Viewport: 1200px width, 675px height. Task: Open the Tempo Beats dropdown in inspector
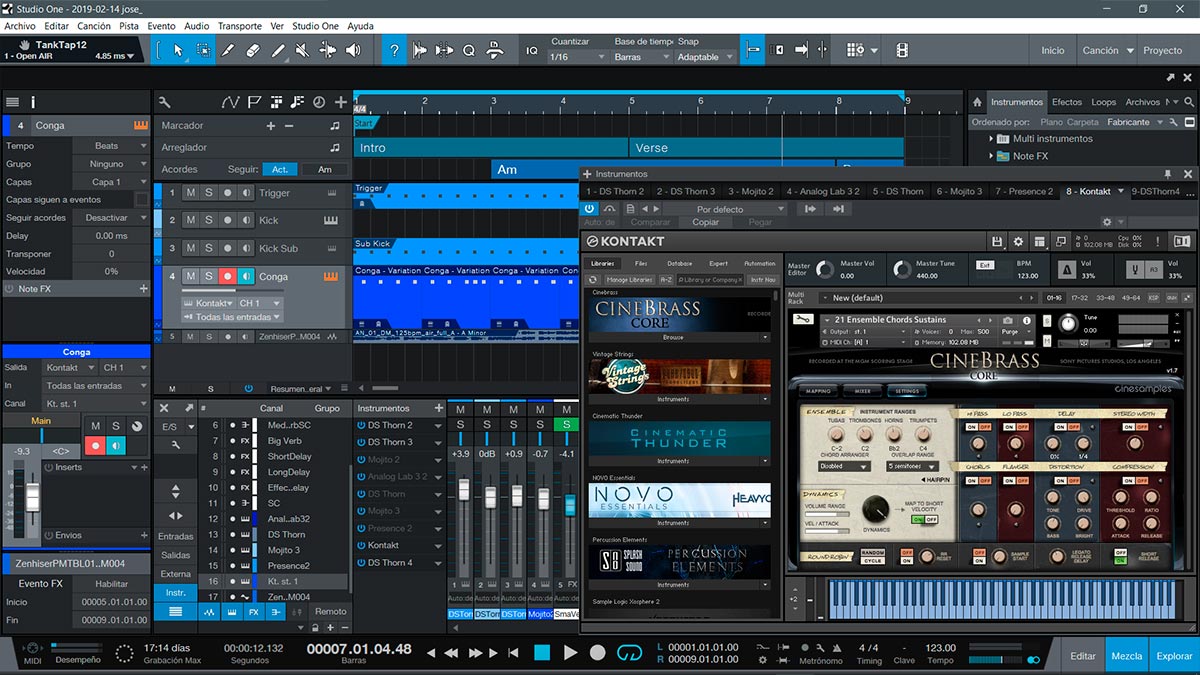pyautogui.click(x=110, y=146)
